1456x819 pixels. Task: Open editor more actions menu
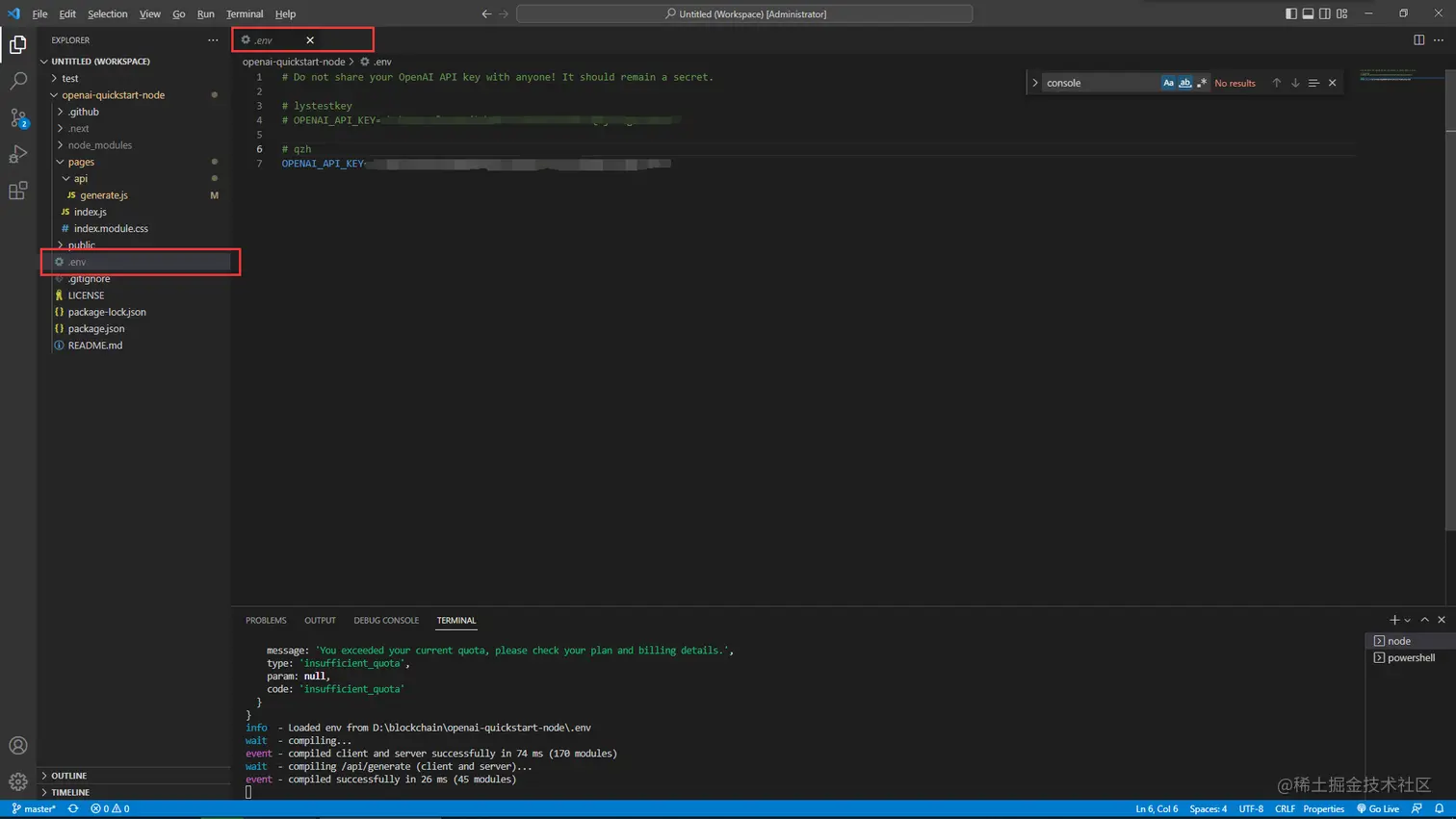click(x=1439, y=40)
